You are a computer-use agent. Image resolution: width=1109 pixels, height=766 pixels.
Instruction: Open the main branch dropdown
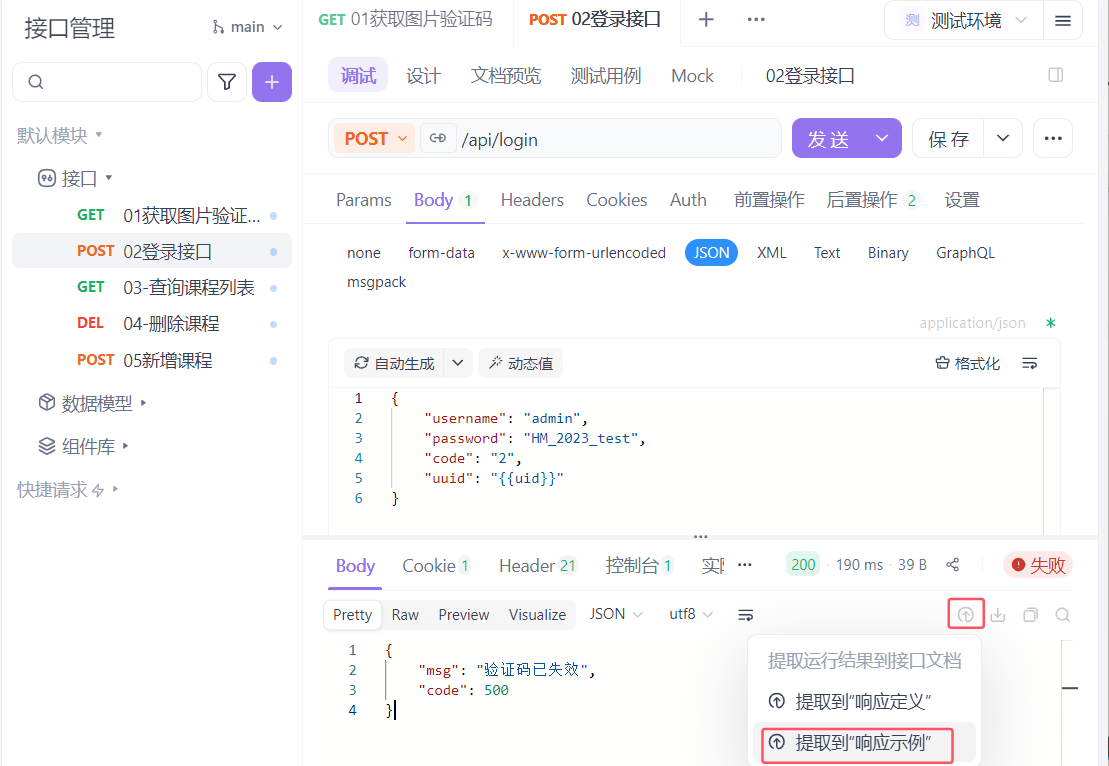[248, 27]
